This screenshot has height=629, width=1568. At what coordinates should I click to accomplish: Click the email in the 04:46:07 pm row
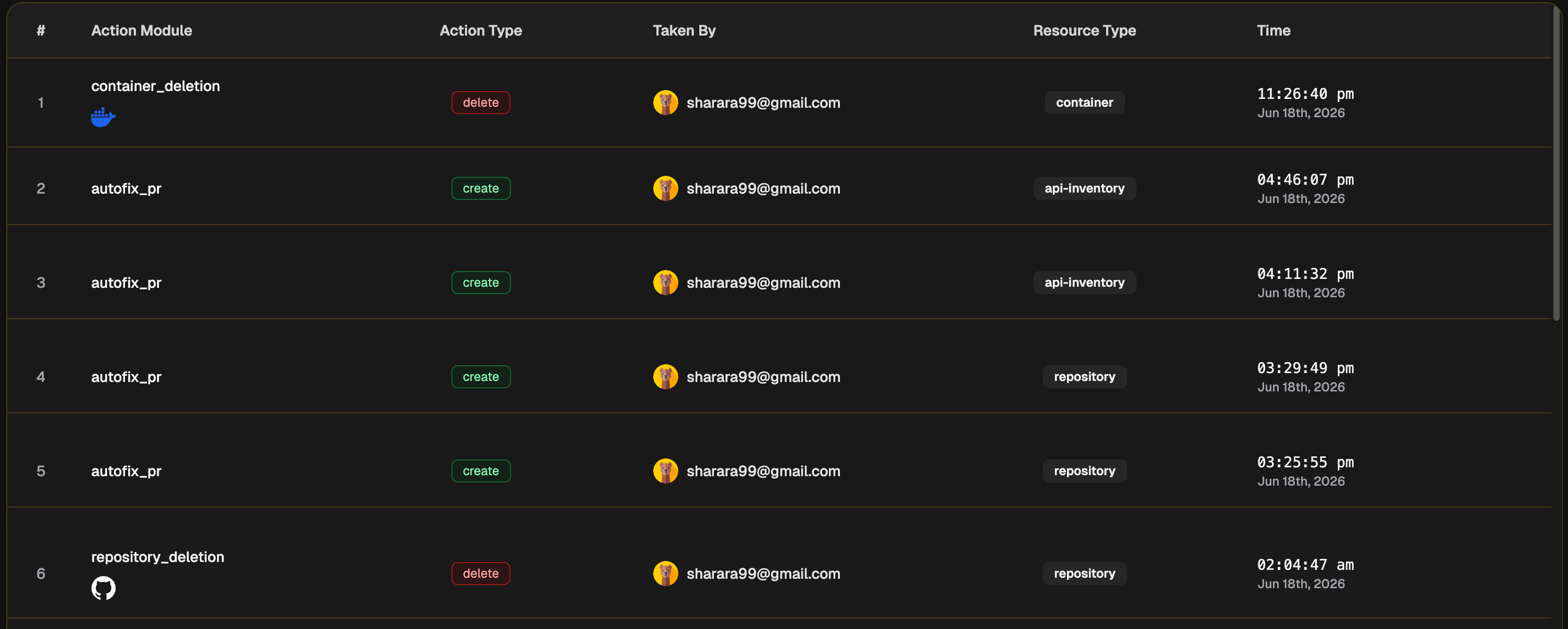click(763, 189)
